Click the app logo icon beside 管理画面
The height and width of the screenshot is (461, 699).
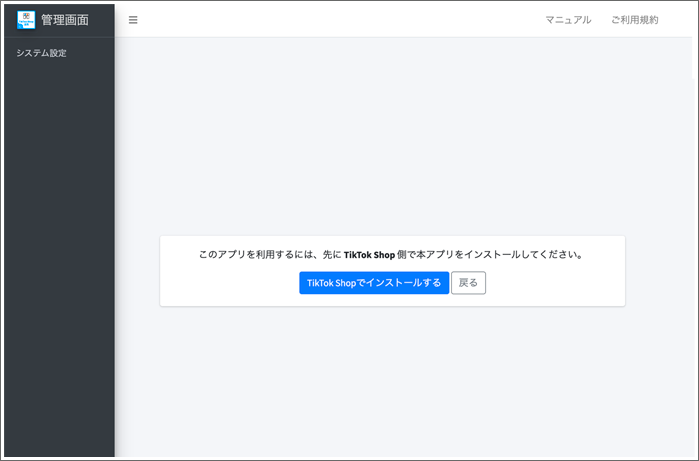pos(26,20)
